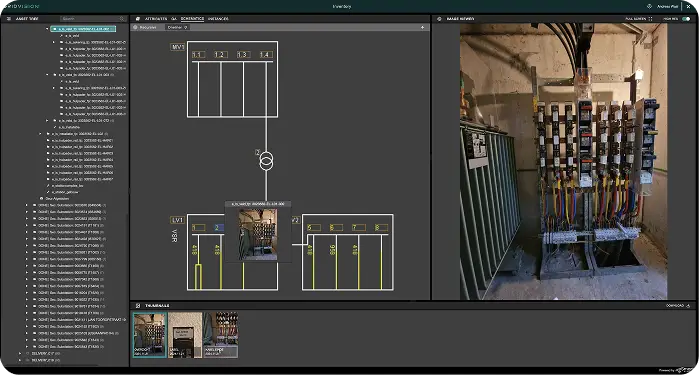Click cell 1.2 in MV1 panel
Screen dimensions: 699x375
coord(221,54)
